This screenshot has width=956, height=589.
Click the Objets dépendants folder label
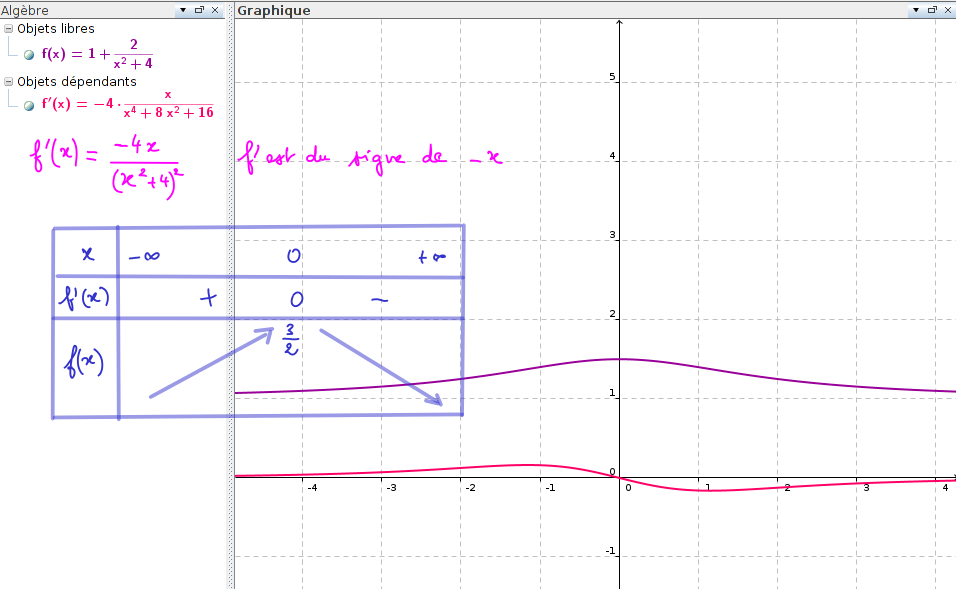pyautogui.click(x=77, y=82)
